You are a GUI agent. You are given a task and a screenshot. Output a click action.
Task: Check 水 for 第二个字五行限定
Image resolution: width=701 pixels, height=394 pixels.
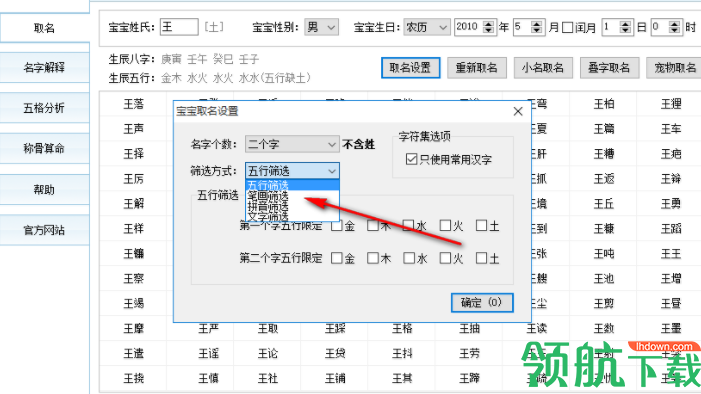(x=409, y=258)
